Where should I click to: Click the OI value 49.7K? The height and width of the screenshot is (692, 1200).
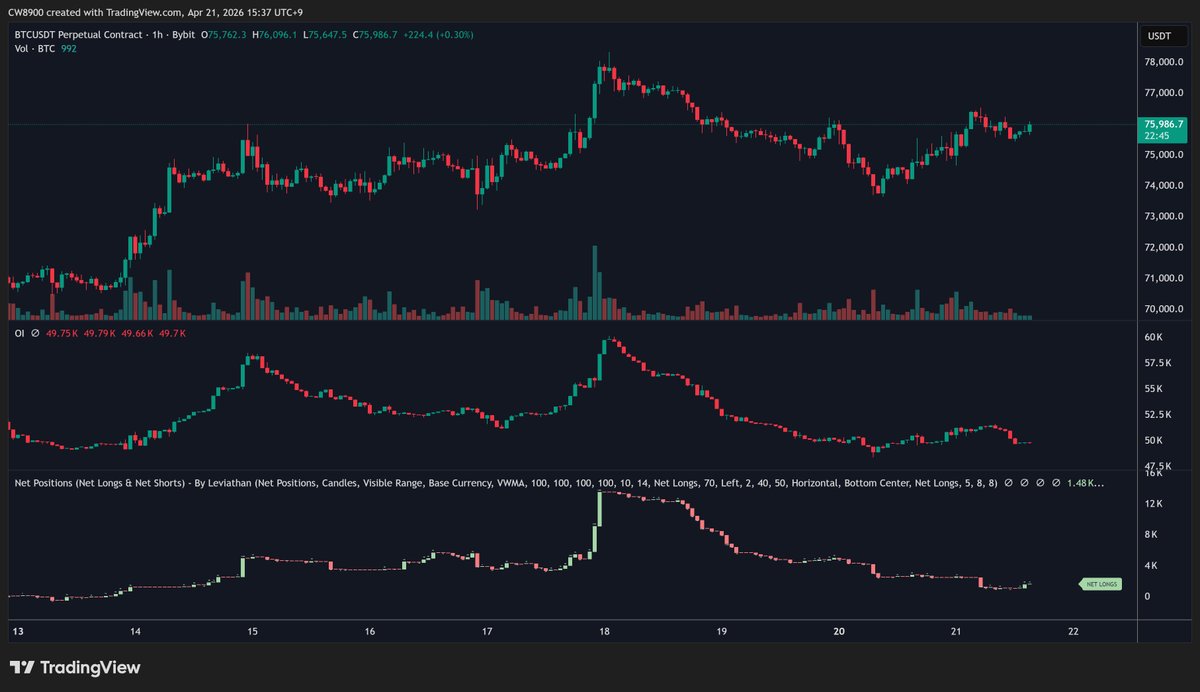(173, 333)
